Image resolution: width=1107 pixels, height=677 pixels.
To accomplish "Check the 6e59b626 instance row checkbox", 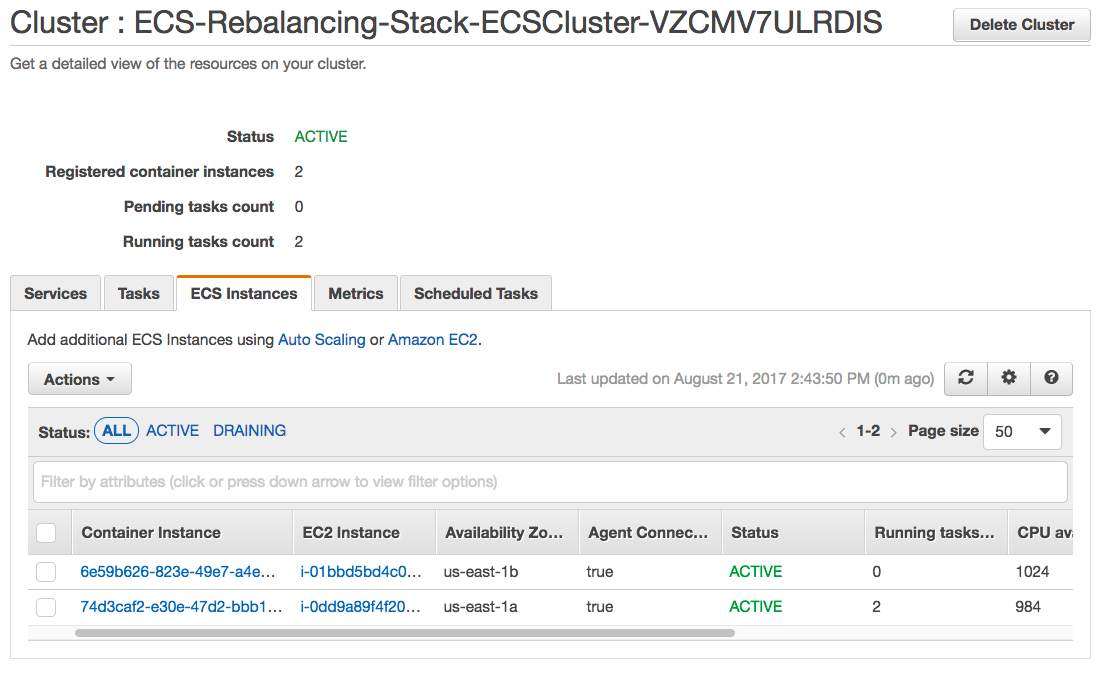I will pyautogui.click(x=46, y=572).
